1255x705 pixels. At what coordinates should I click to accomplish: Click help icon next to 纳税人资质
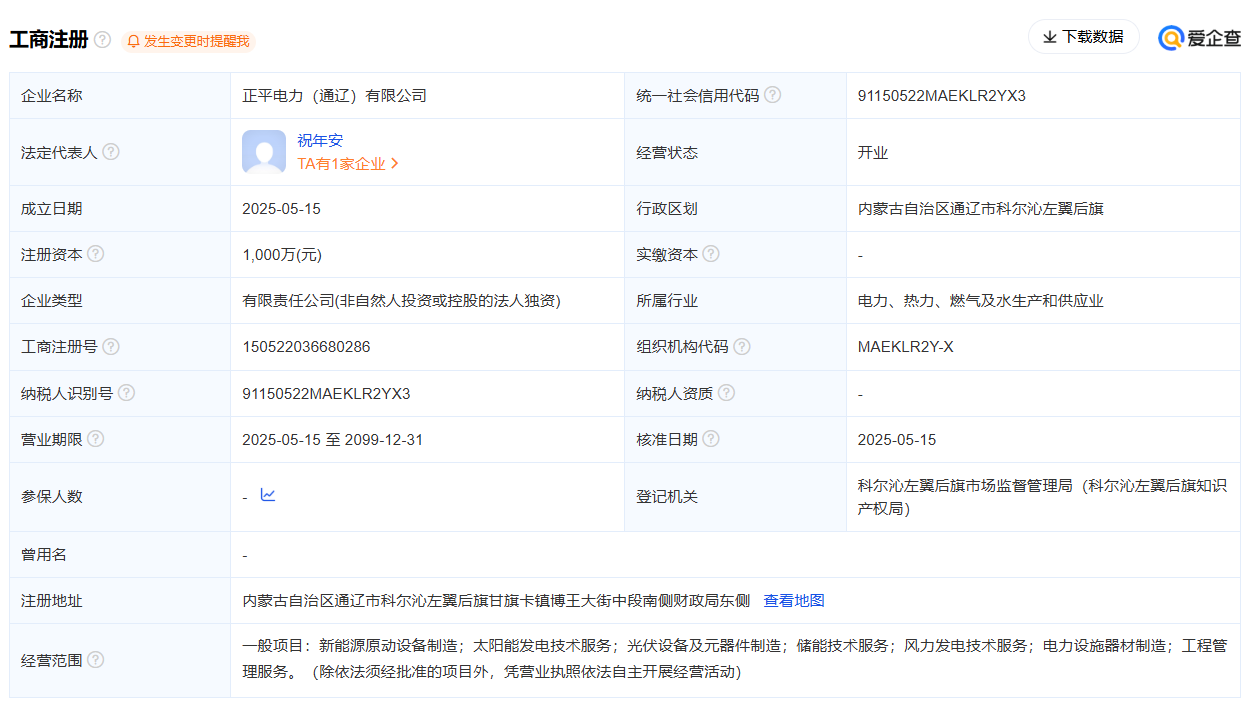pos(726,393)
